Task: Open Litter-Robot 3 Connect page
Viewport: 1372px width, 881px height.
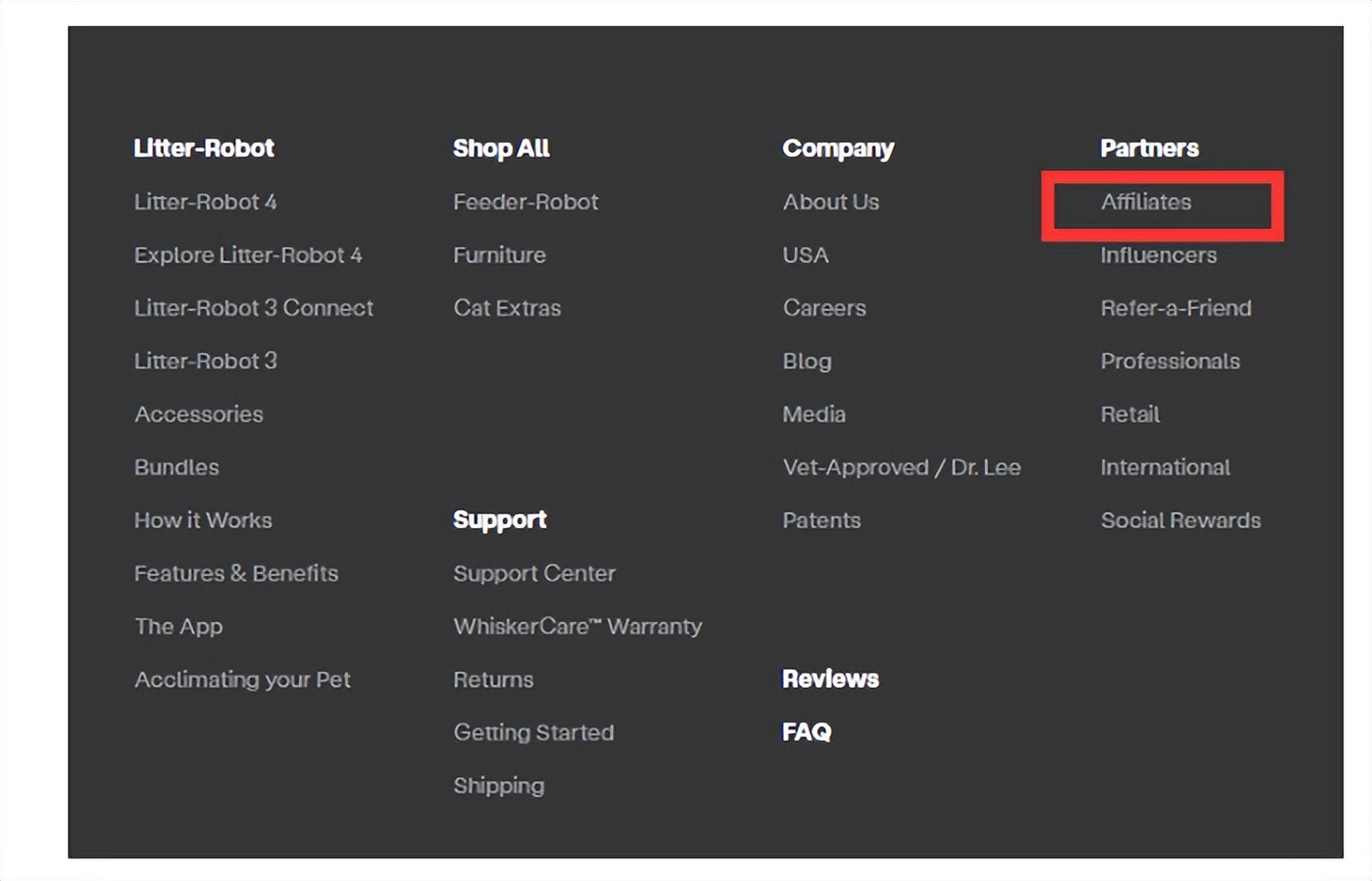Action: (x=253, y=308)
